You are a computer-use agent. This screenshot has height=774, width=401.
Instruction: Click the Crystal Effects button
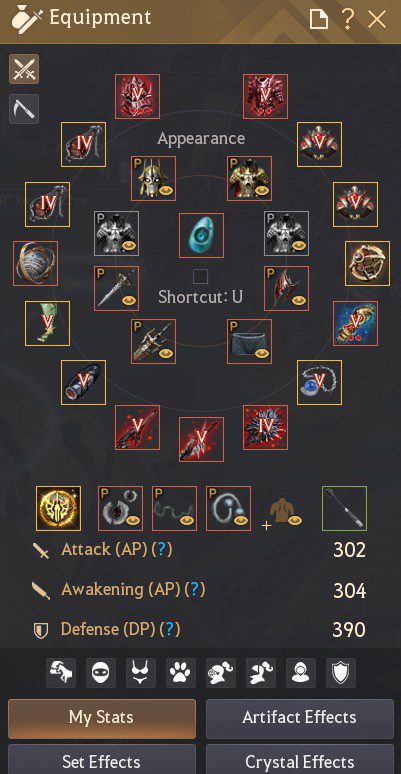(x=299, y=760)
